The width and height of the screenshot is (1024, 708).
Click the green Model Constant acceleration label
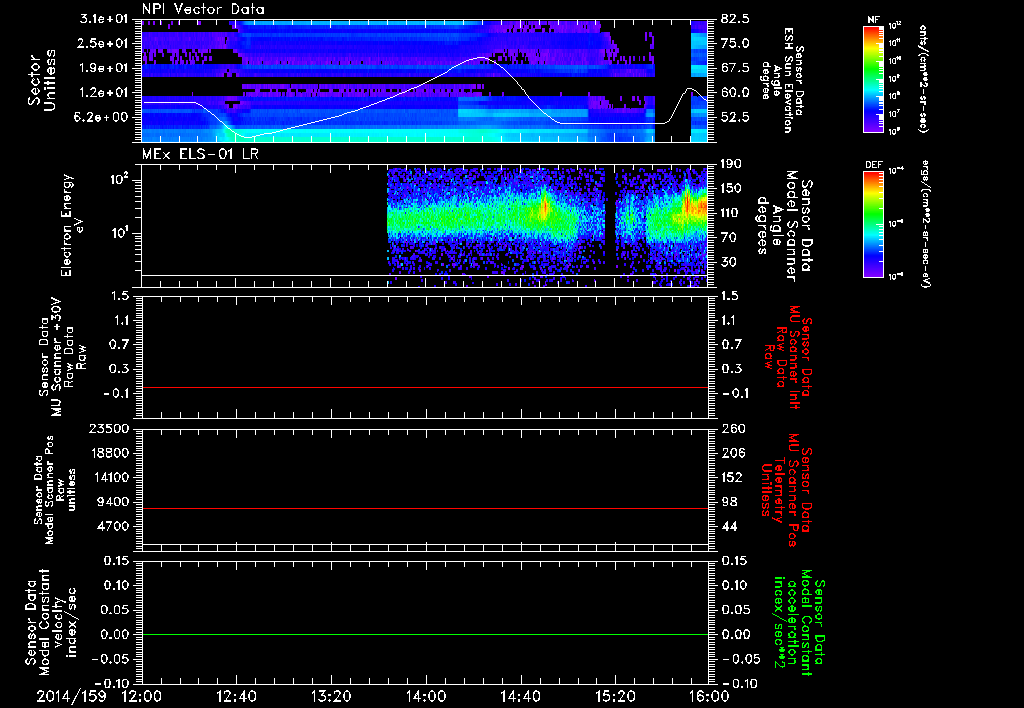(799, 624)
